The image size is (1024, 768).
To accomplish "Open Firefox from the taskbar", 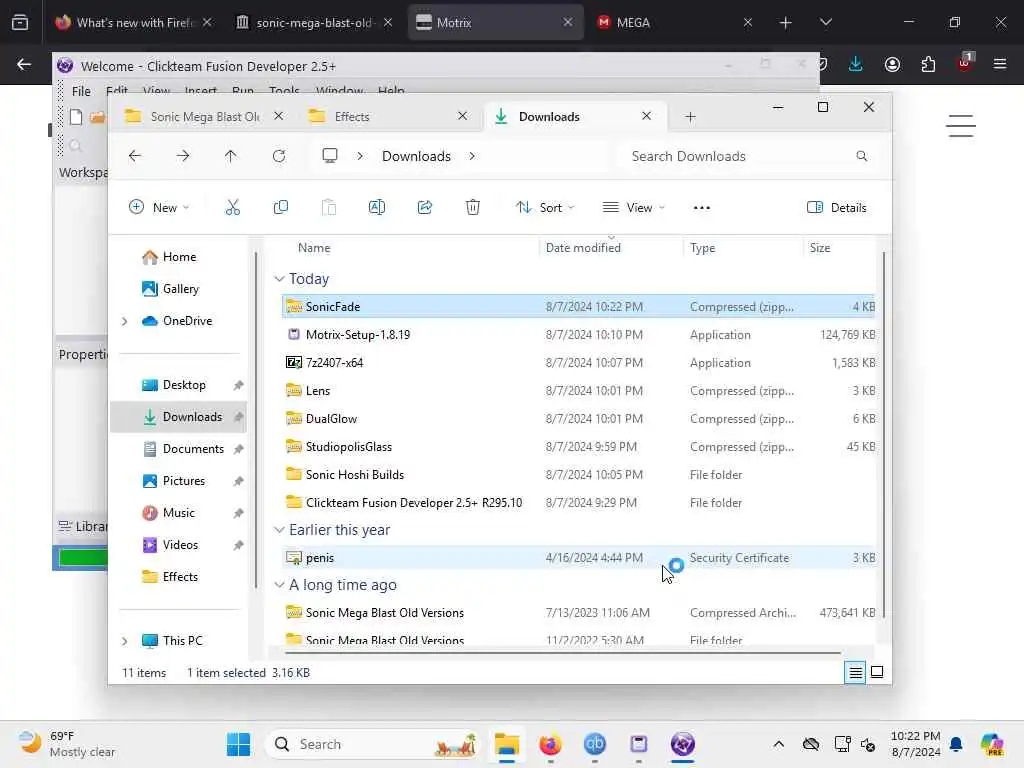I will [551, 744].
